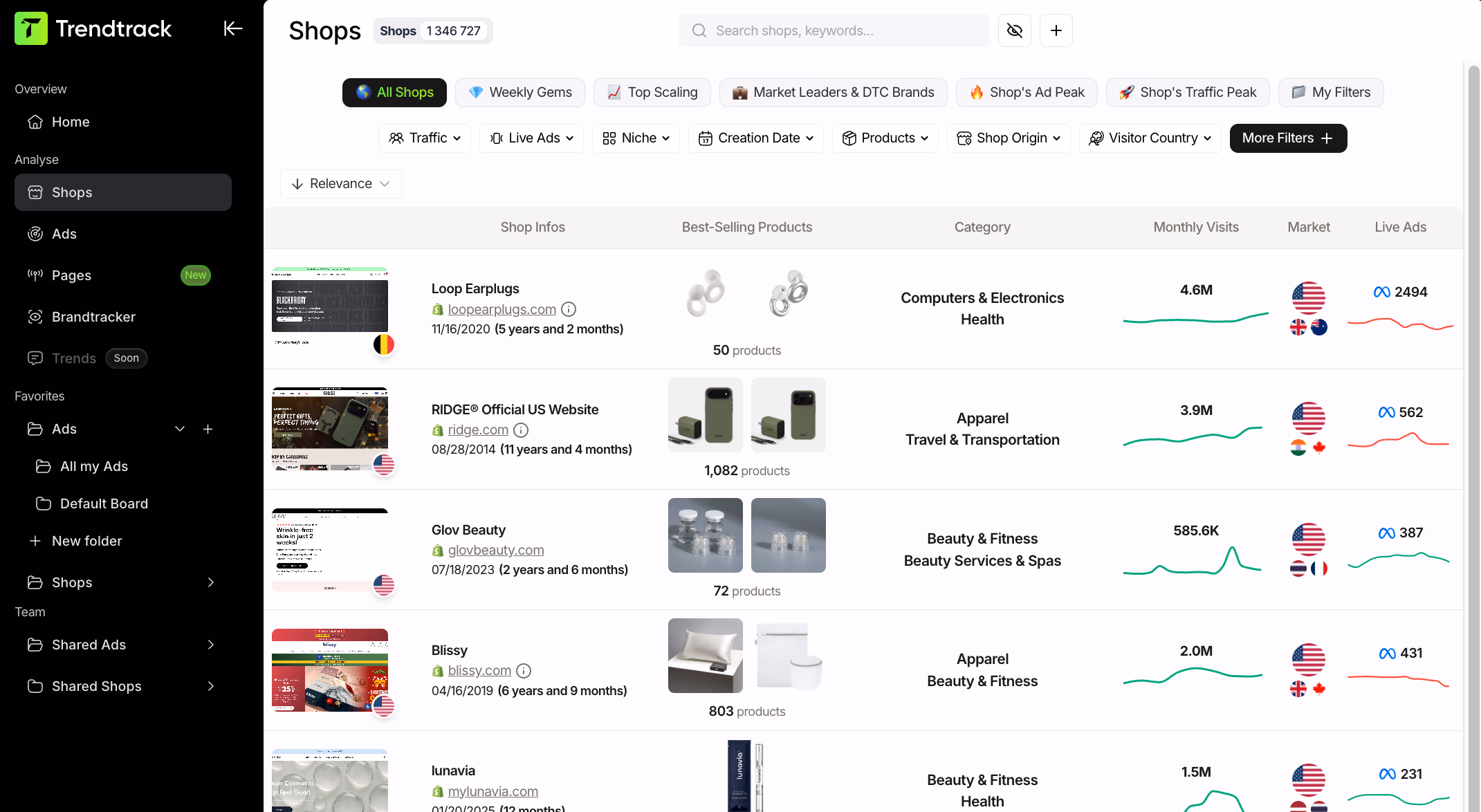Viewport: 1481px width, 812px height.
Task: Open the My Filters tab
Action: pyautogui.click(x=1330, y=92)
